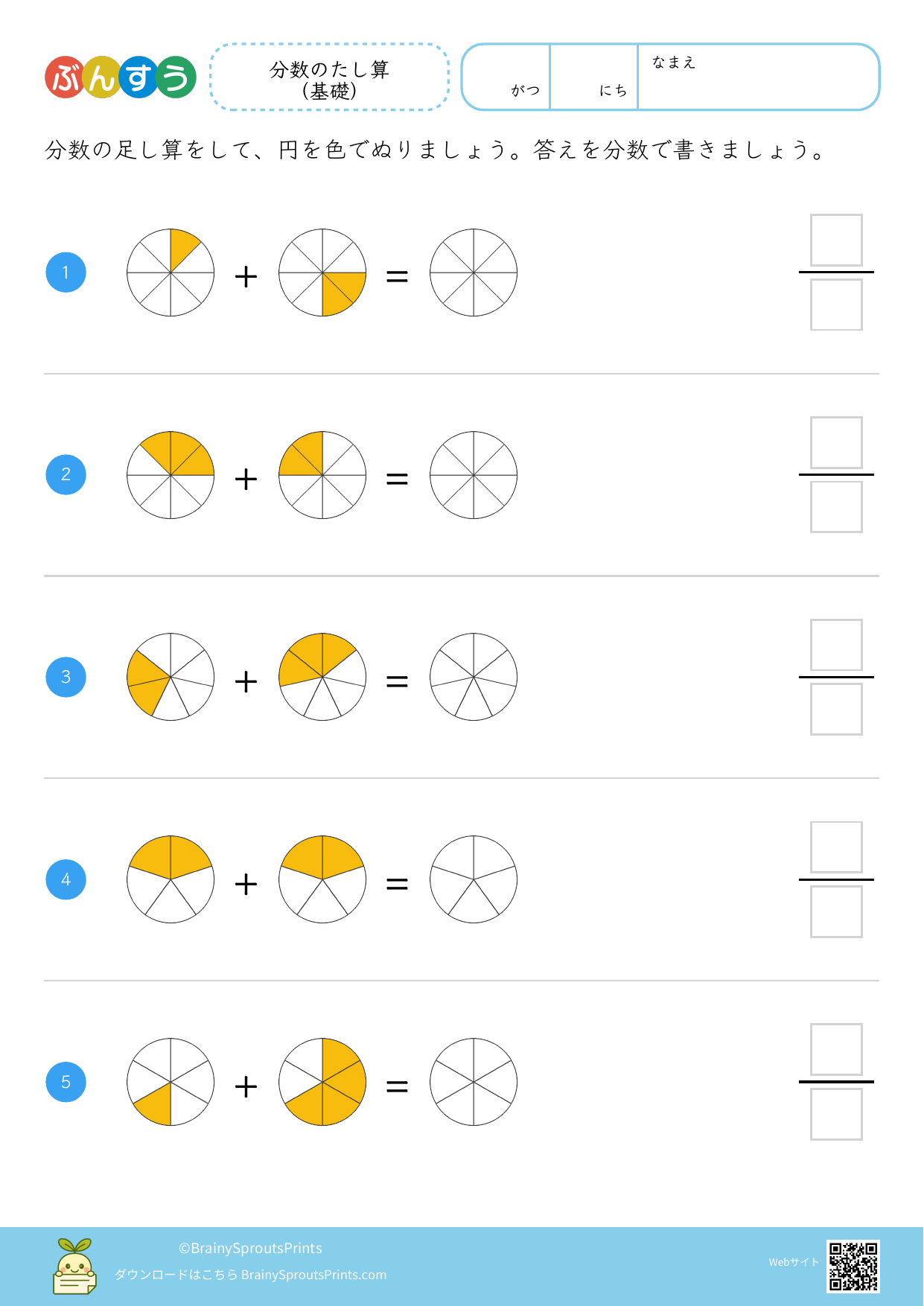The height and width of the screenshot is (1306, 924).
Task: Click the がつ month field
Action: (x=506, y=78)
